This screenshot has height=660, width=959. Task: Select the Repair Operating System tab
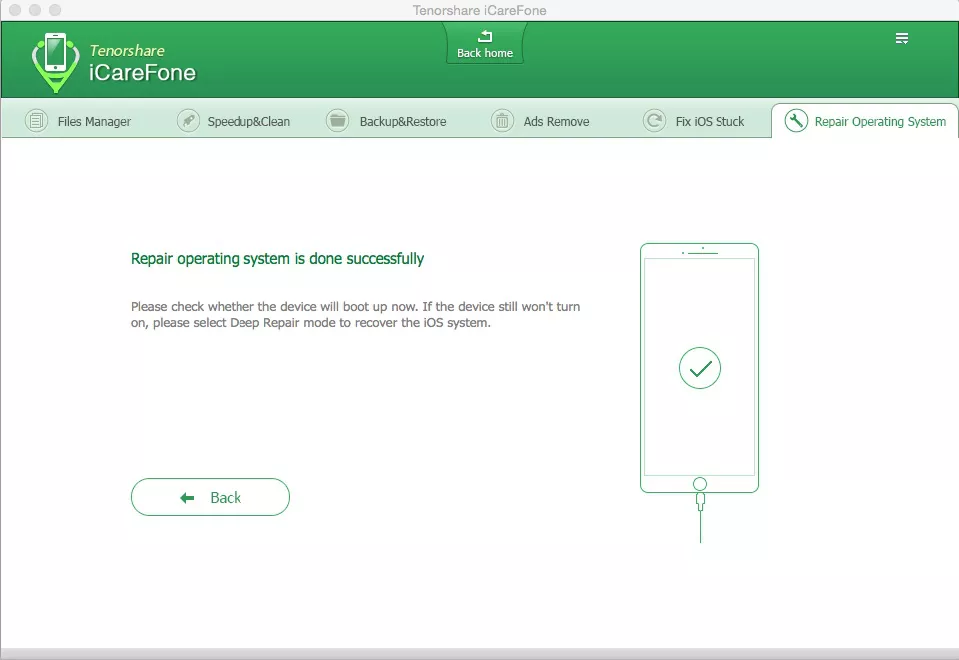865,121
